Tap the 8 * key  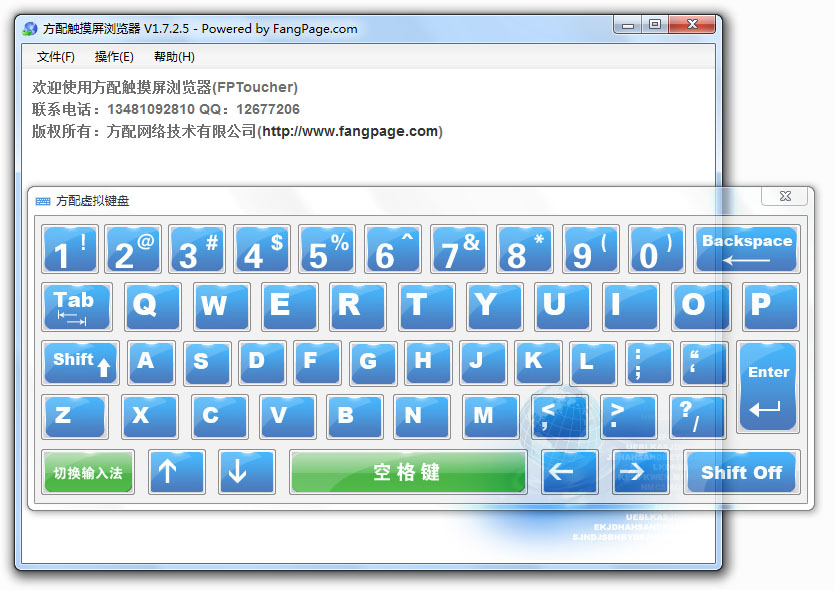pos(525,249)
